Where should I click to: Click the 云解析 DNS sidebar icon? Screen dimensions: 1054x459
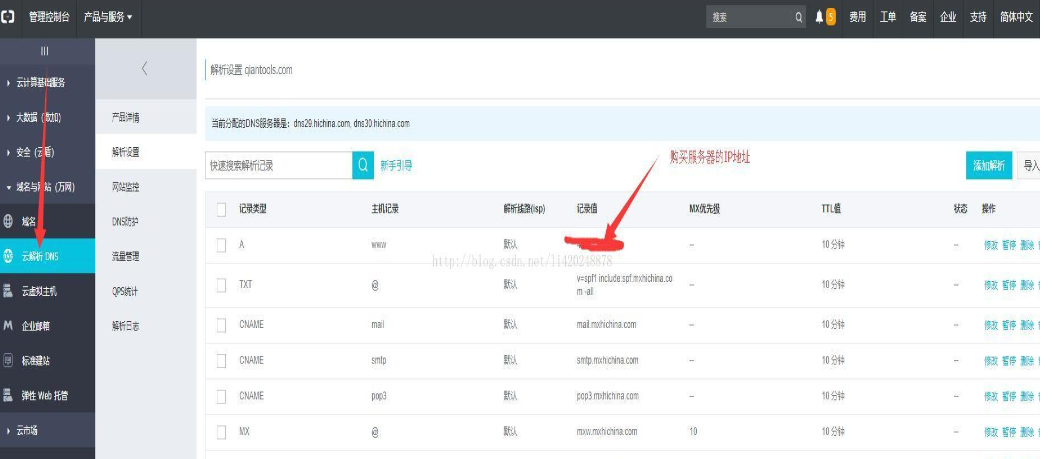(8, 256)
